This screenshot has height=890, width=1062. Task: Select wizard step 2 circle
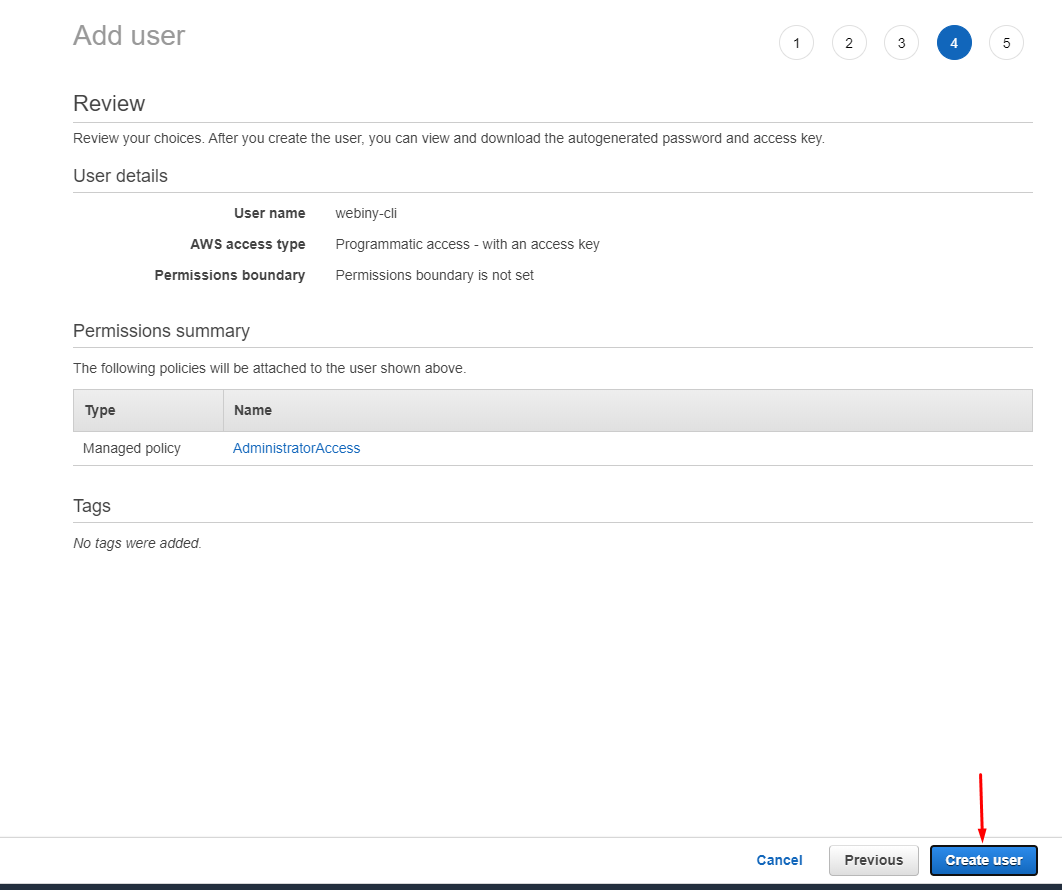click(x=849, y=42)
